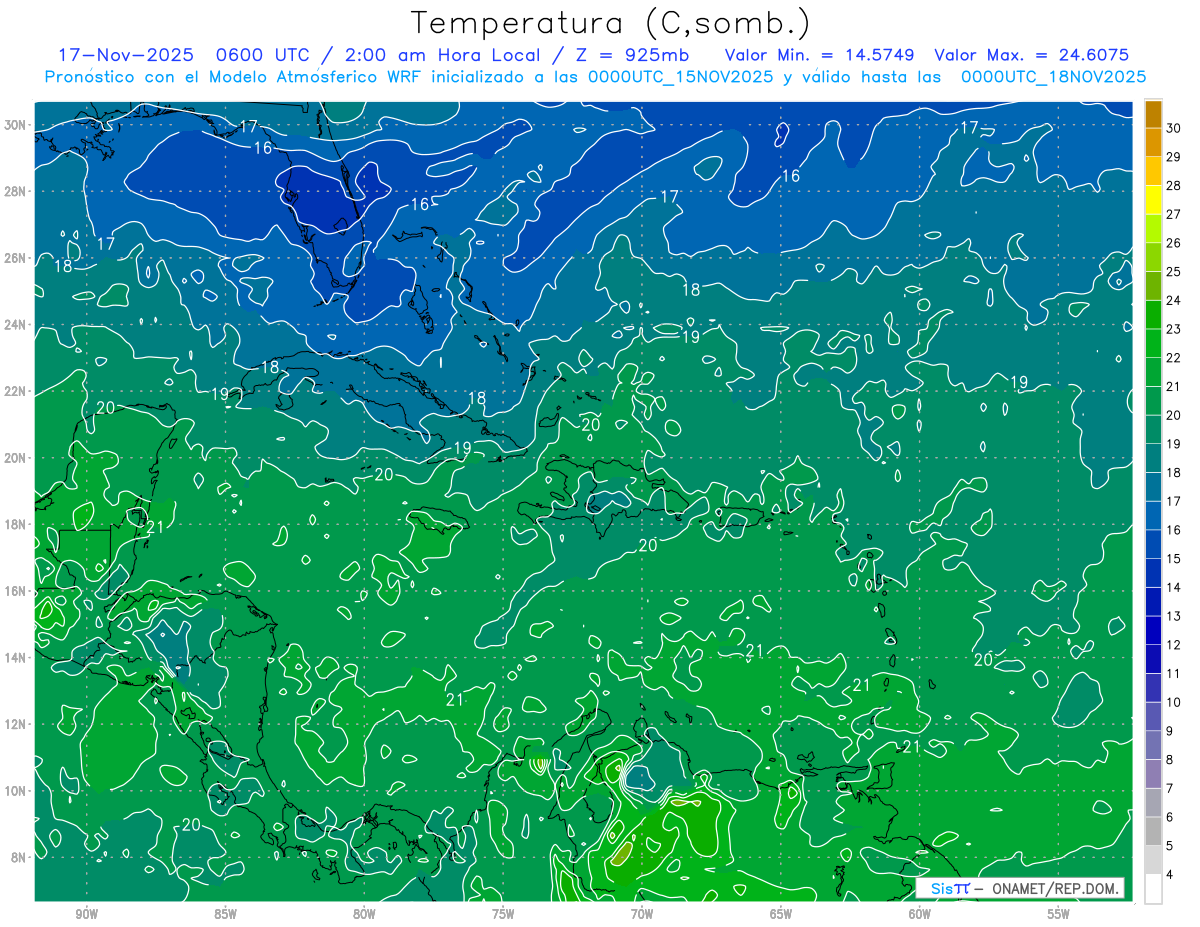The image size is (1200, 927).
Task: Click the color bar scale label "6"
Action: (1170, 817)
